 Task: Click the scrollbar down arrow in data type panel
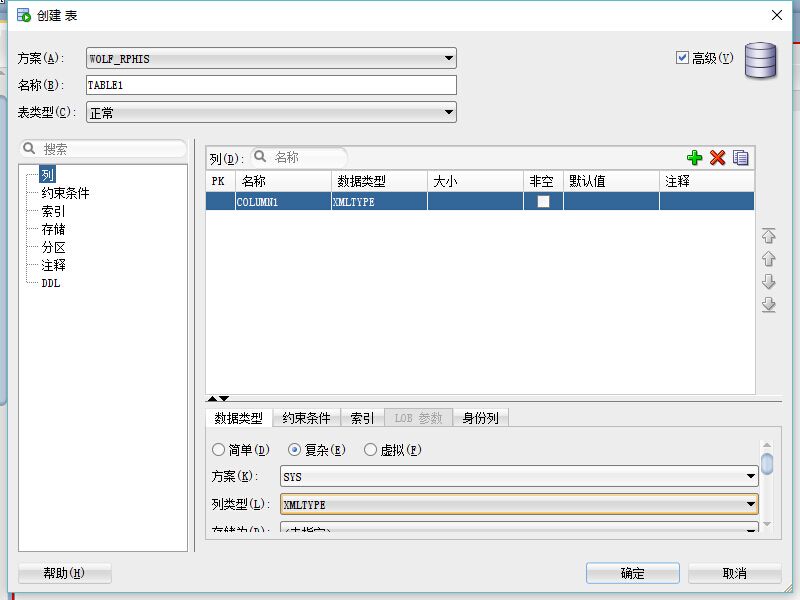[766, 524]
